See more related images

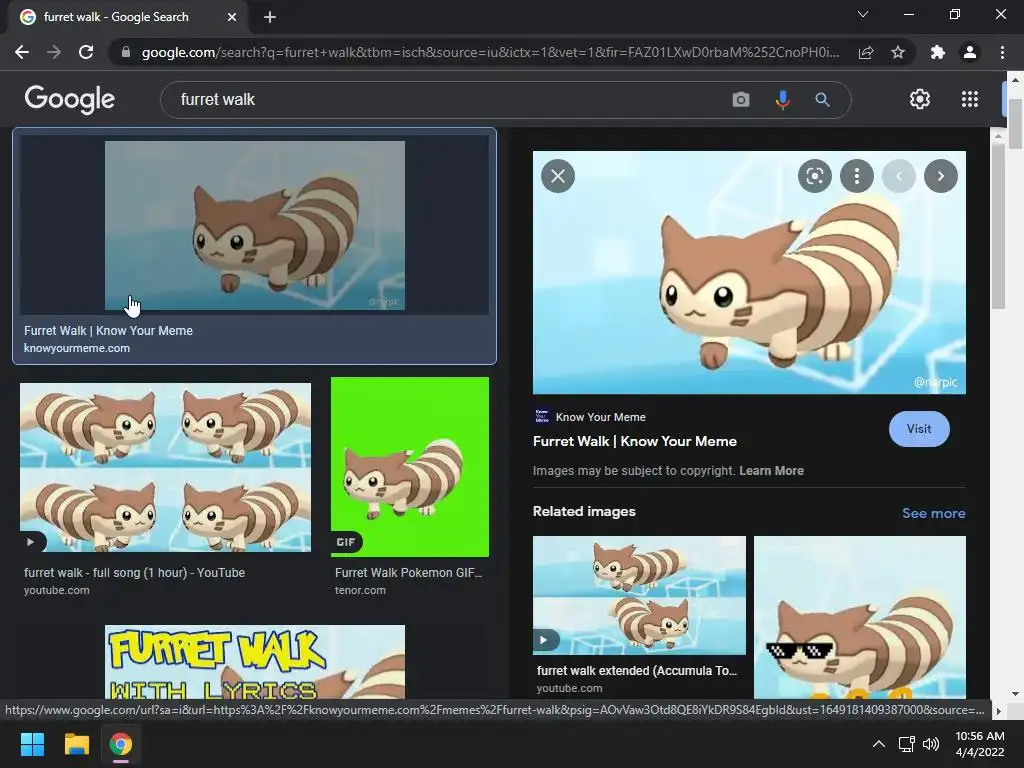(x=933, y=513)
